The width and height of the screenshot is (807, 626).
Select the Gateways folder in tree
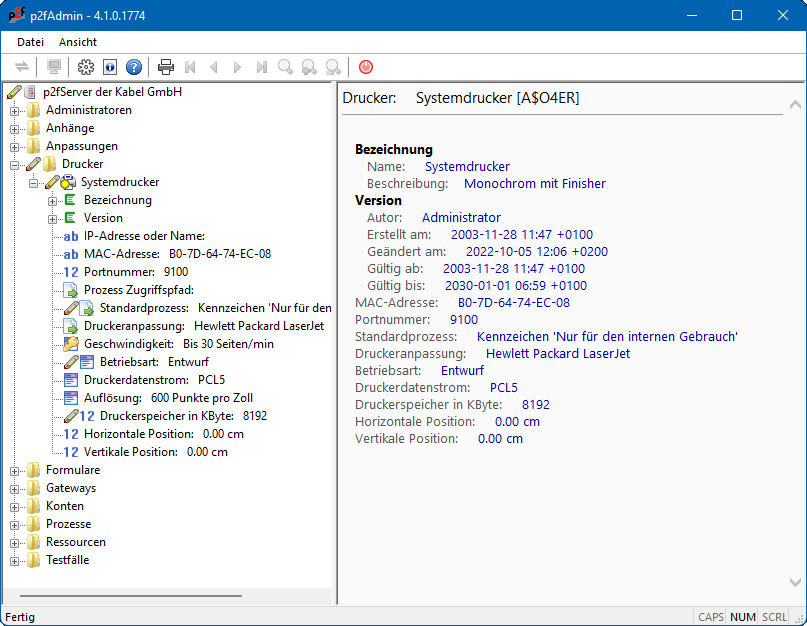pyautogui.click(x=70, y=488)
